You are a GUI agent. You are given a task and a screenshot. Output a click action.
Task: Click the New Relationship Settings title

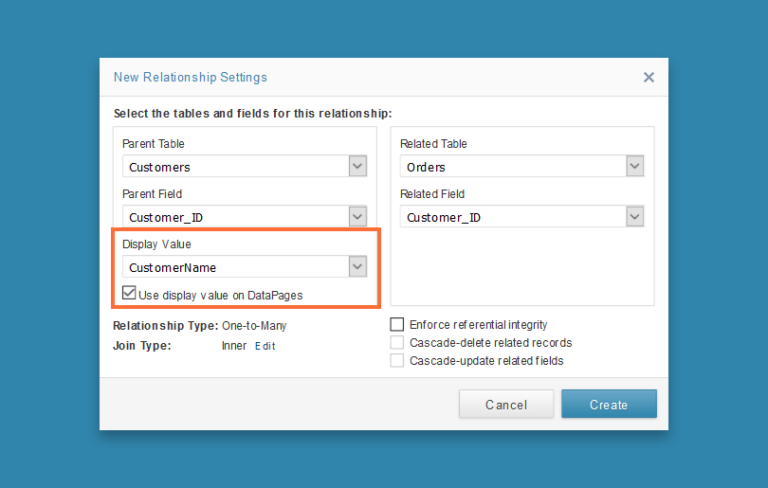point(191,77)
